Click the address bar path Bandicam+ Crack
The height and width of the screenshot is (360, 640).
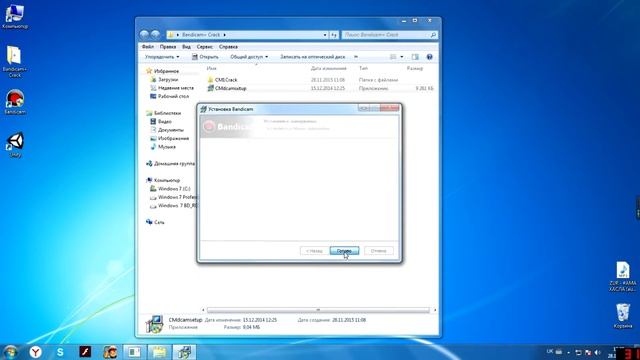pyautogui.click(x=201, y=35)
